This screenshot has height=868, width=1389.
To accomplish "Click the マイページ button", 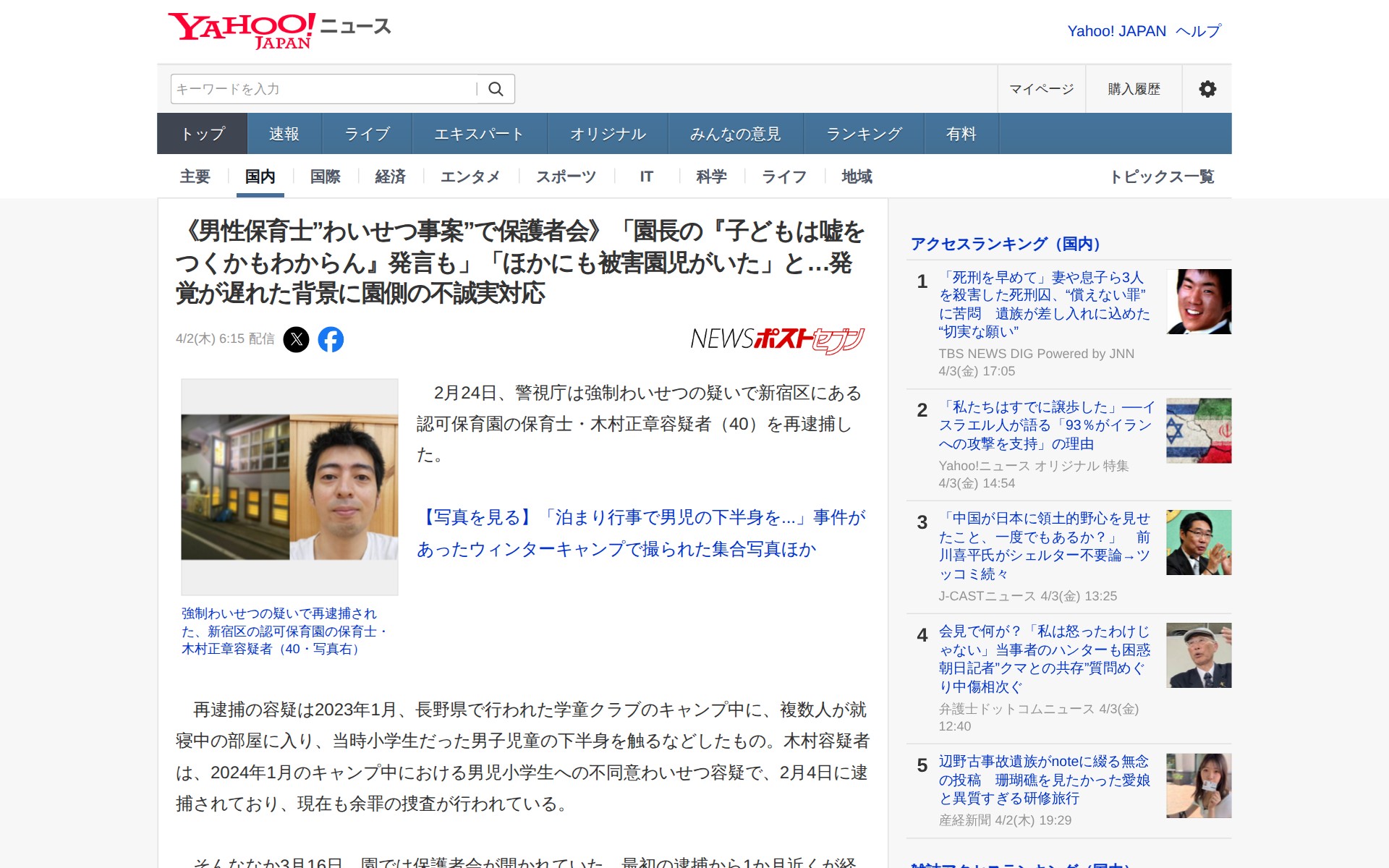I will (x=1041, y=89).
